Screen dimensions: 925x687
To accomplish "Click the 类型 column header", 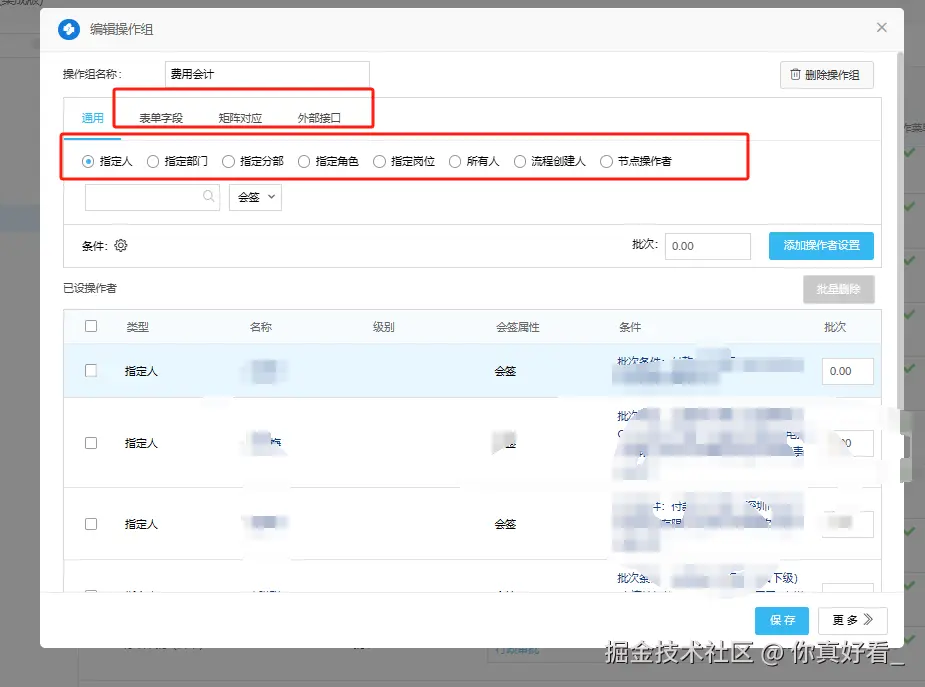I will pos(137,327).
